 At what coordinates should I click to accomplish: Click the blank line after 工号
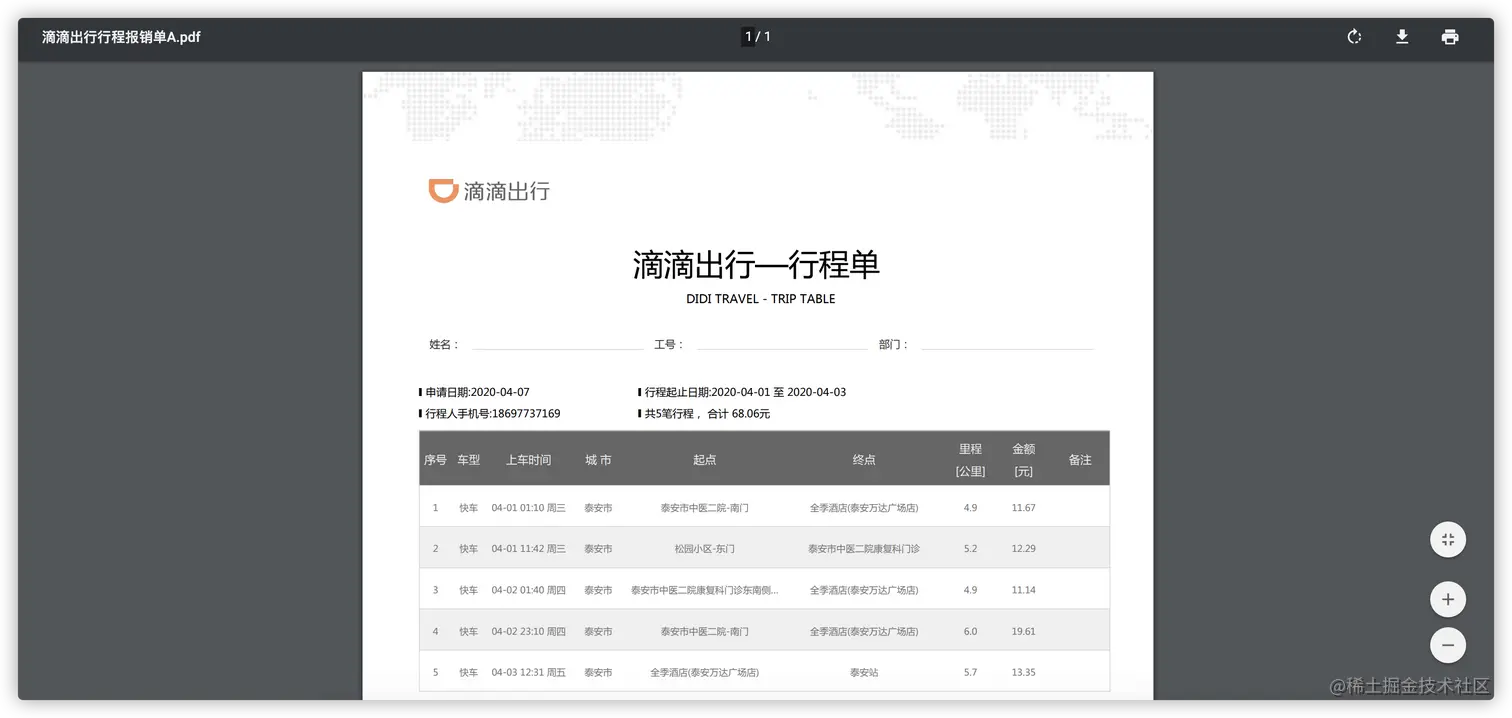(782, 345)
